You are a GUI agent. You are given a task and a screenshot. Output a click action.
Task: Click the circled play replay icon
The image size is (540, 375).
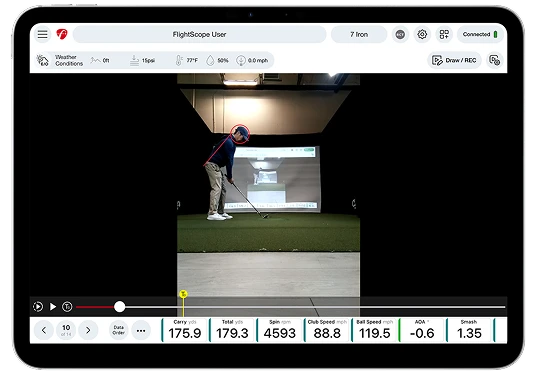coord(38,306)
